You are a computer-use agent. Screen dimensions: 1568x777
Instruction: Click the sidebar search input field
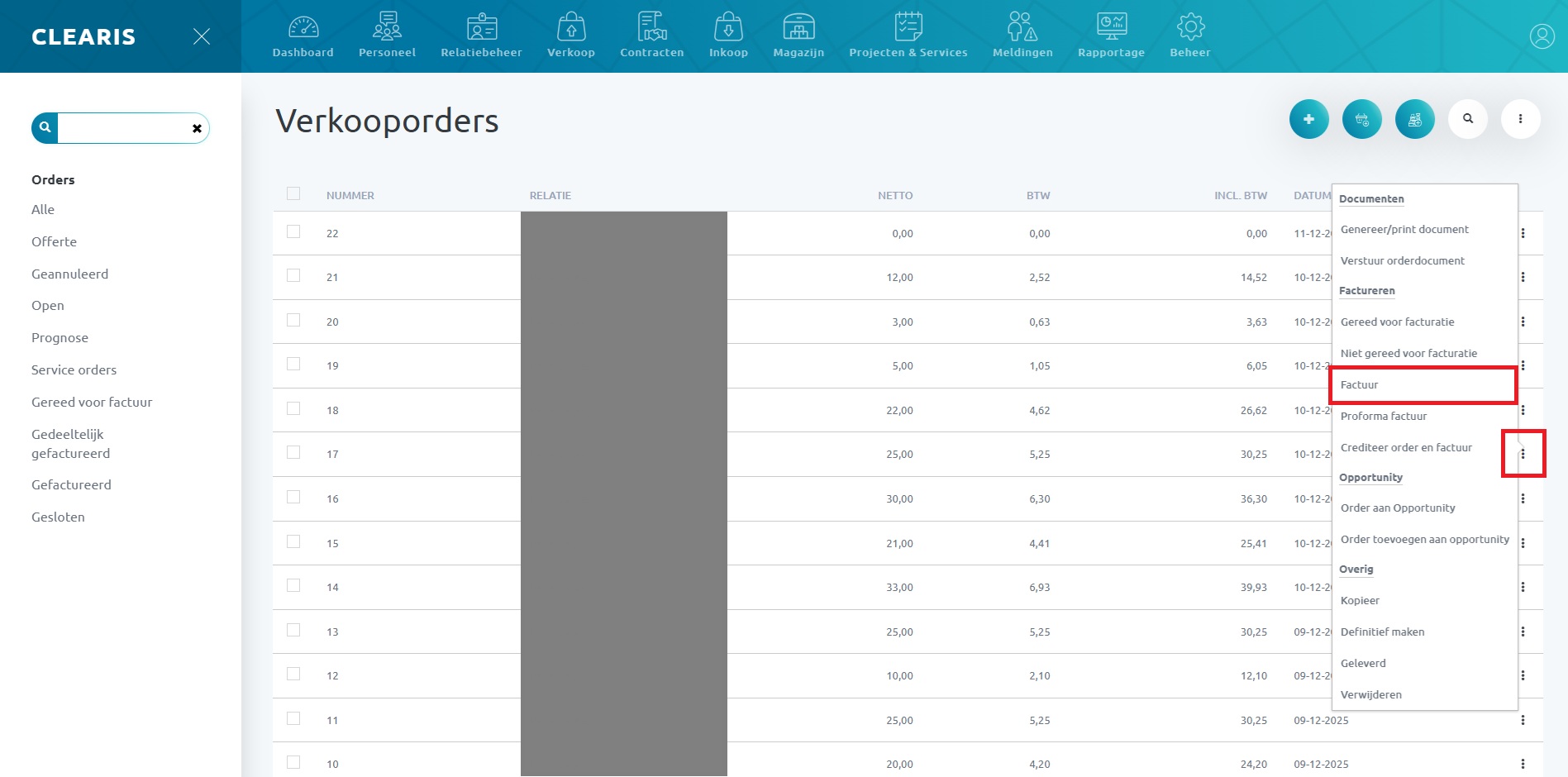pyautogui.click(x=124, y=128)
